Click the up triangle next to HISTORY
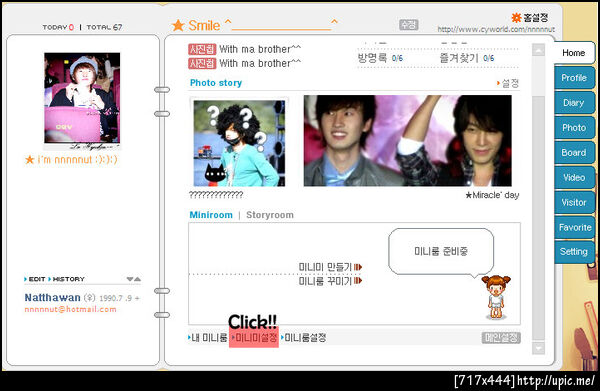The image size is (600, 391). coord(137,279)
